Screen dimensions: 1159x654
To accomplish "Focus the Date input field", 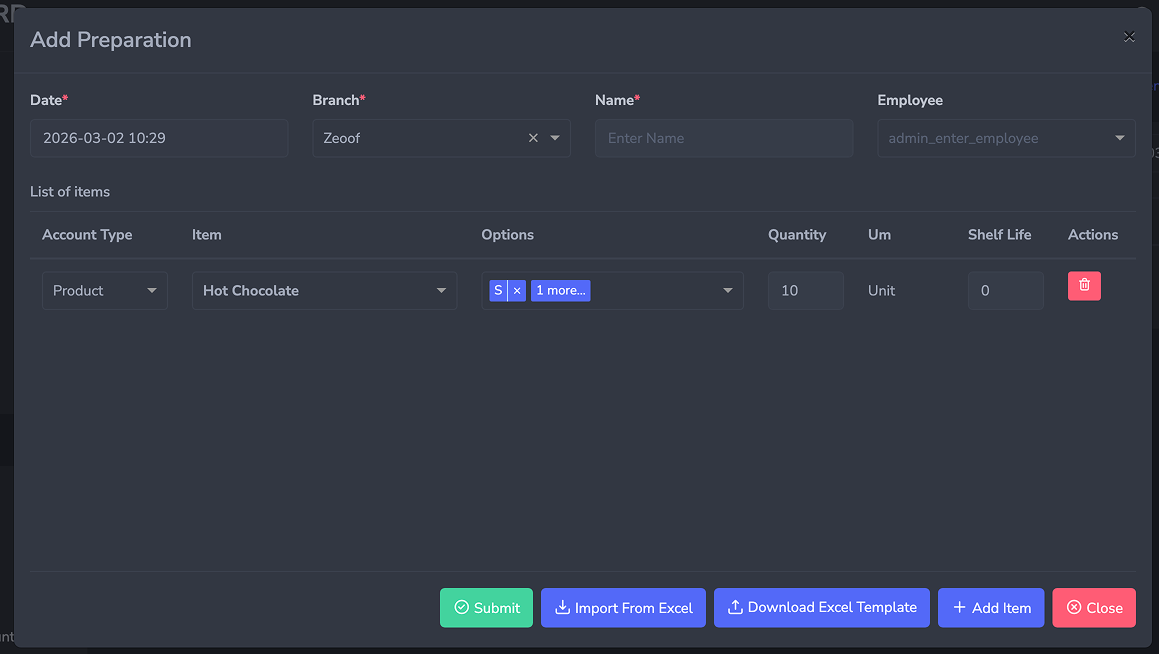I will point(159,138).
